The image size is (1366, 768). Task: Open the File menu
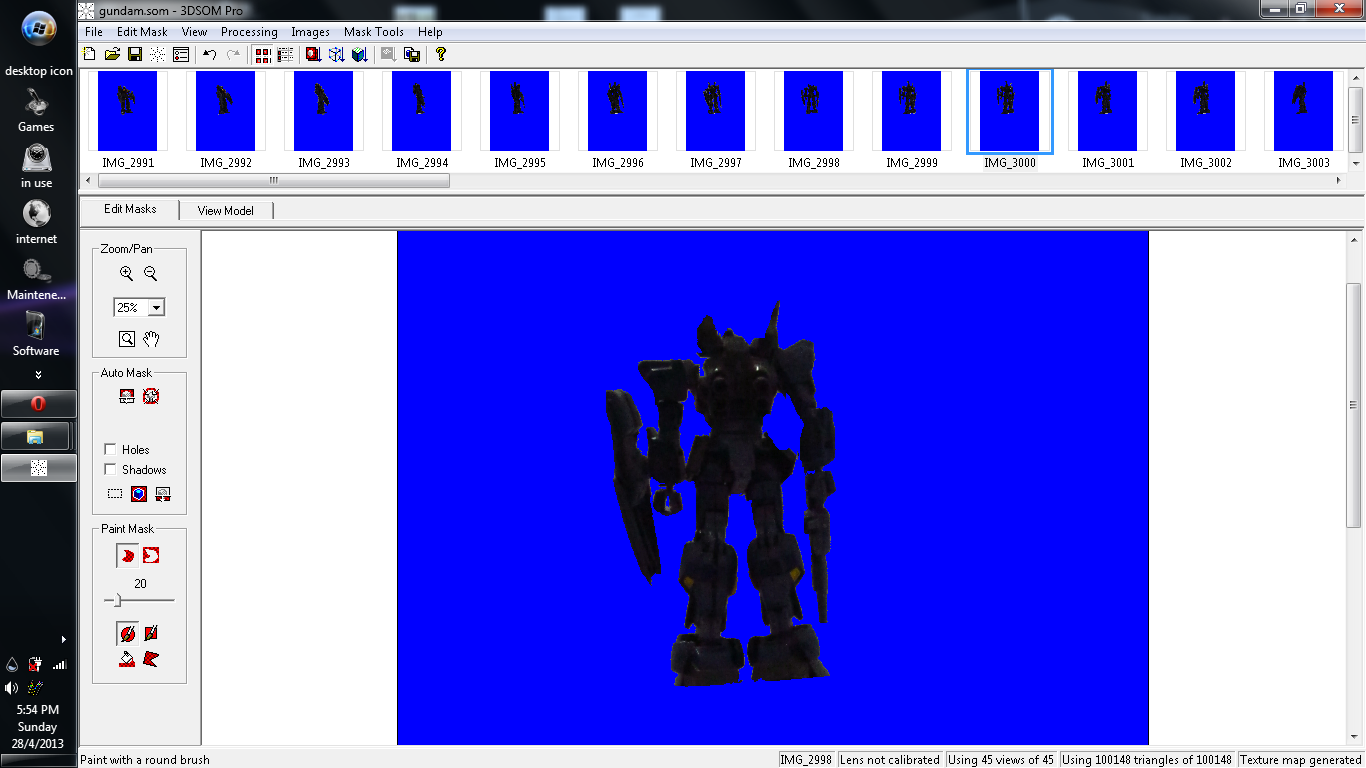pyautogui.click(x=94, y=32)
